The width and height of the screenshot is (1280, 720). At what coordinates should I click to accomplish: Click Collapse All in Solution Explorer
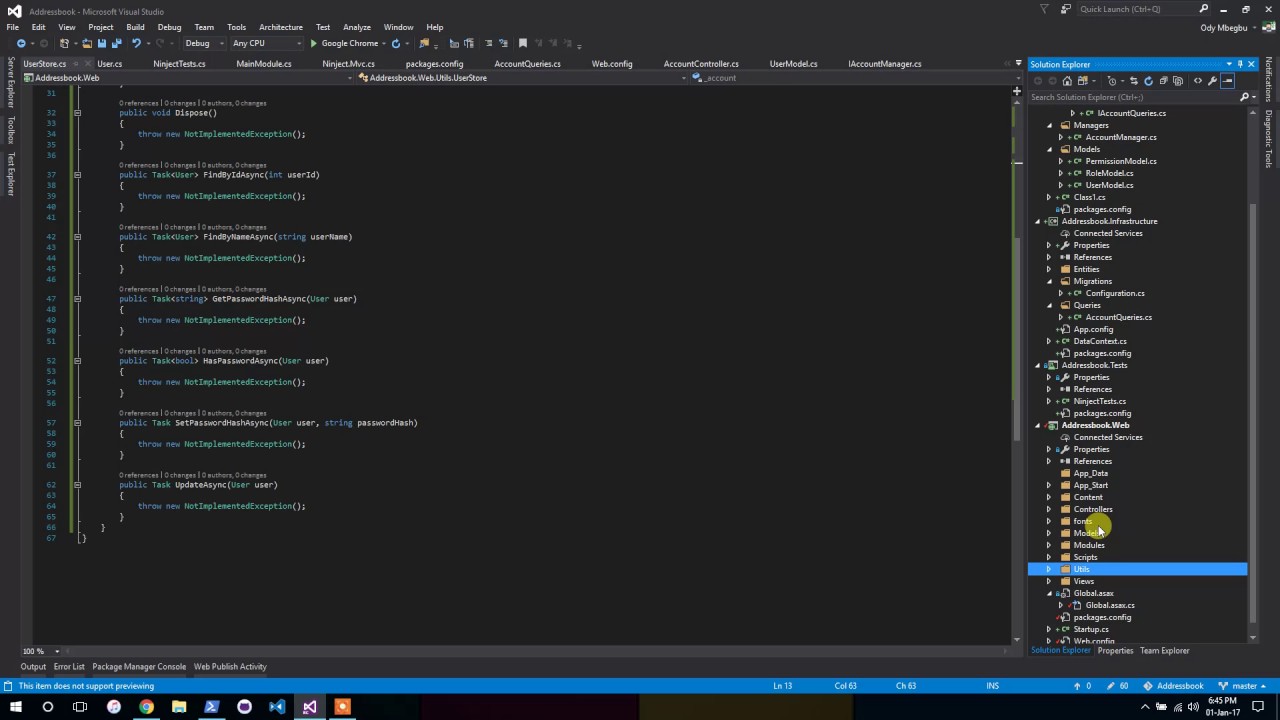(1163, 81)
